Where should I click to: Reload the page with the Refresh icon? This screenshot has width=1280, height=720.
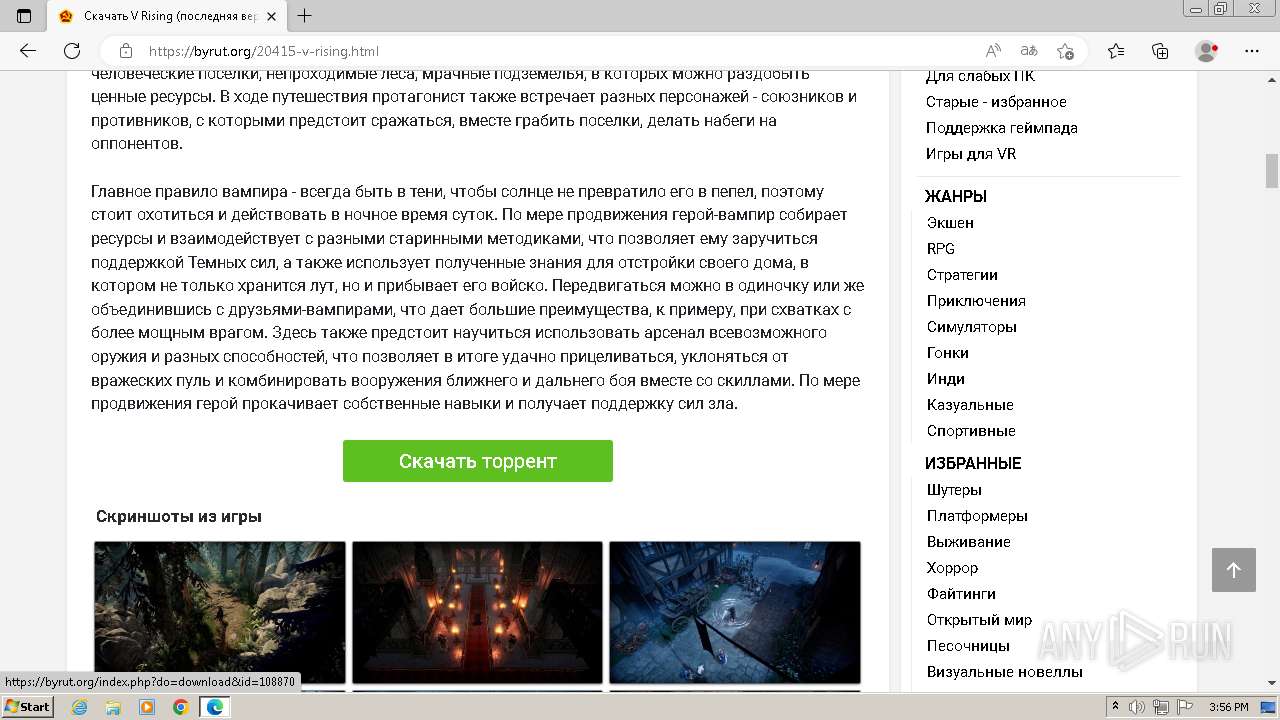72,51
